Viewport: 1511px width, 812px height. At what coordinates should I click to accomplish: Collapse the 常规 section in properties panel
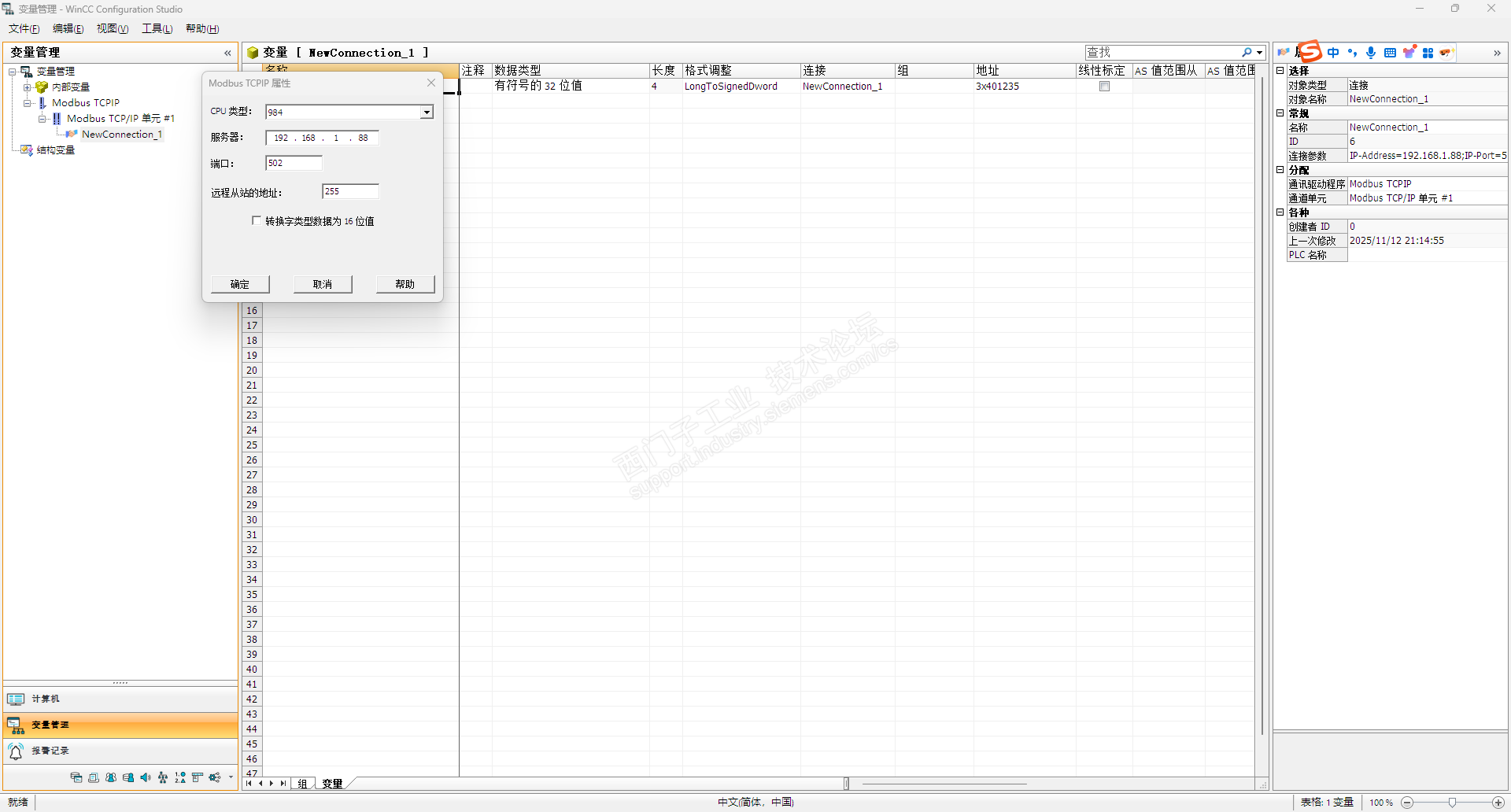pyautogui.click(x=1280, y=113)
